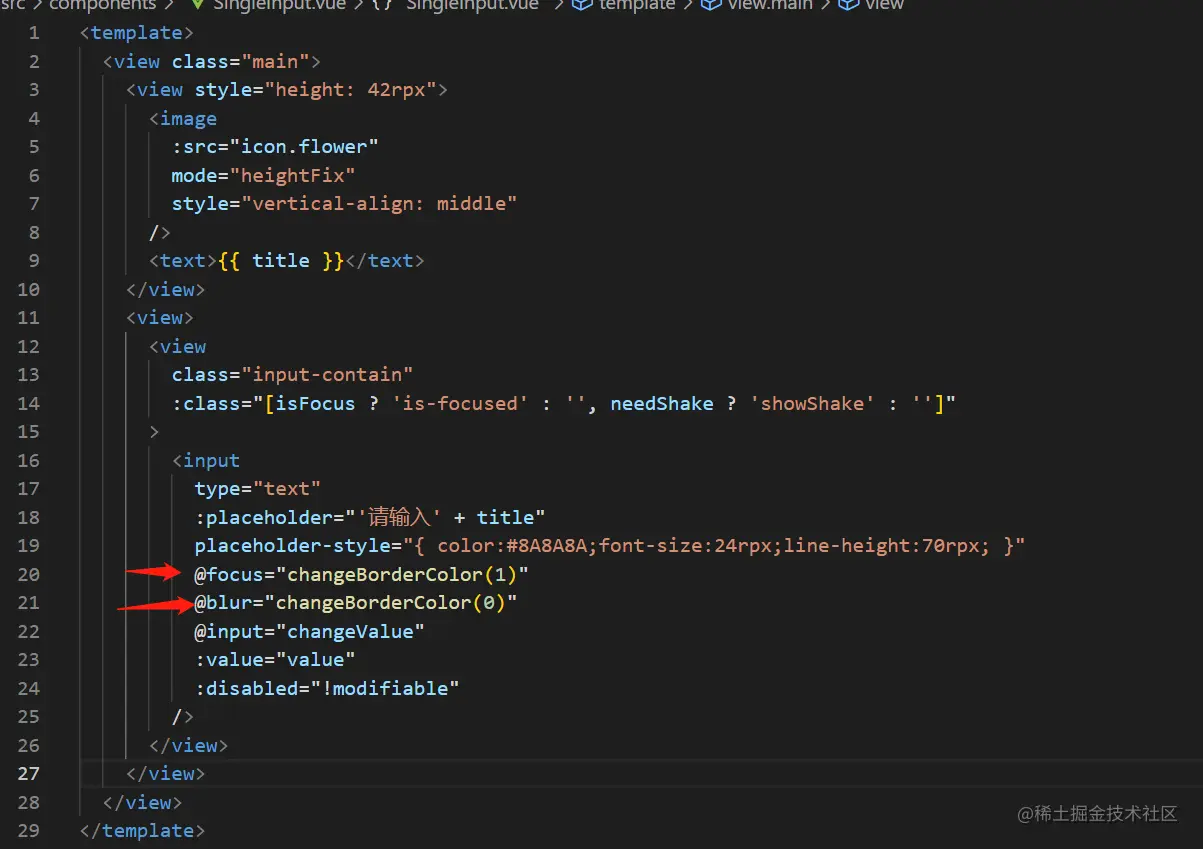Click 'mode="heightFix"' attribute

pos(264,176)
